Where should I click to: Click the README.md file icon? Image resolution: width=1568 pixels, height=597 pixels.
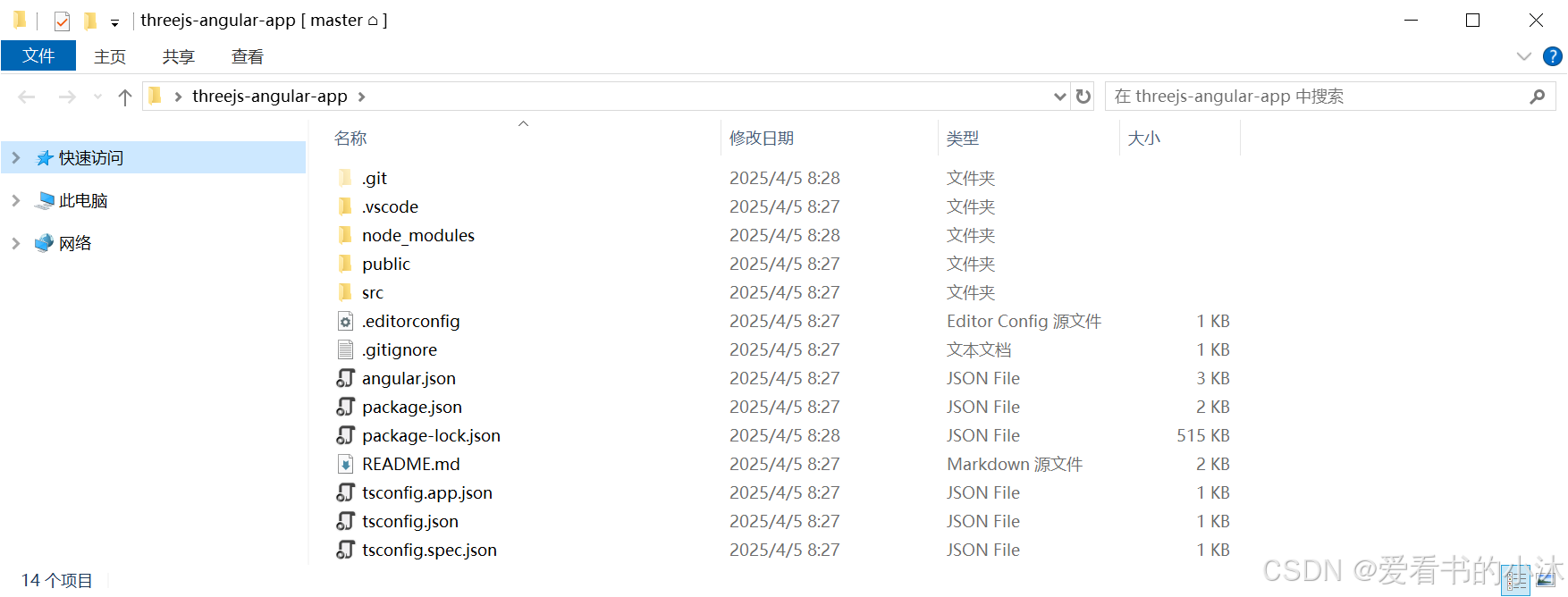345,464
